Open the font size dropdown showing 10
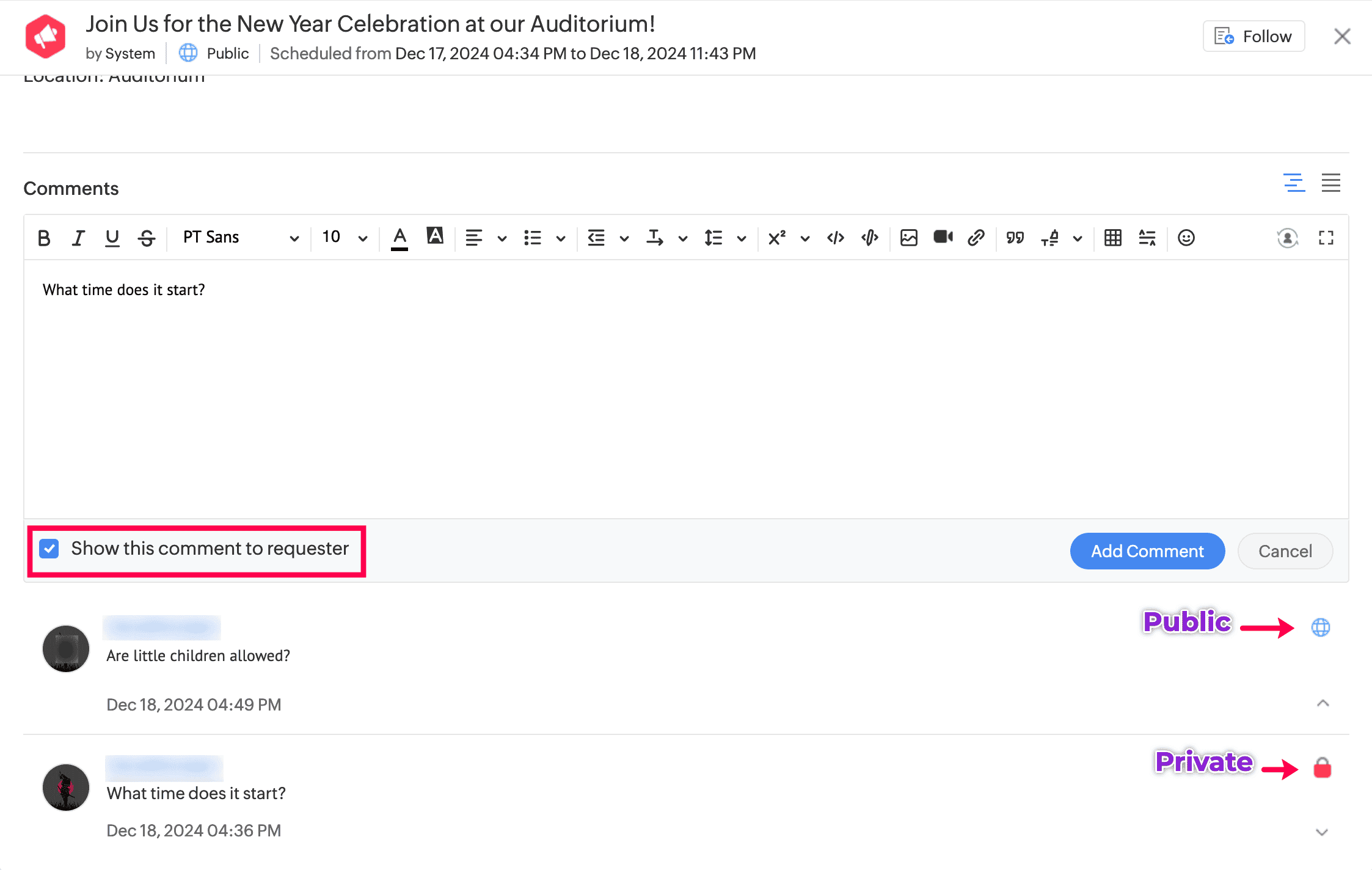 click(x=342, y=237)
